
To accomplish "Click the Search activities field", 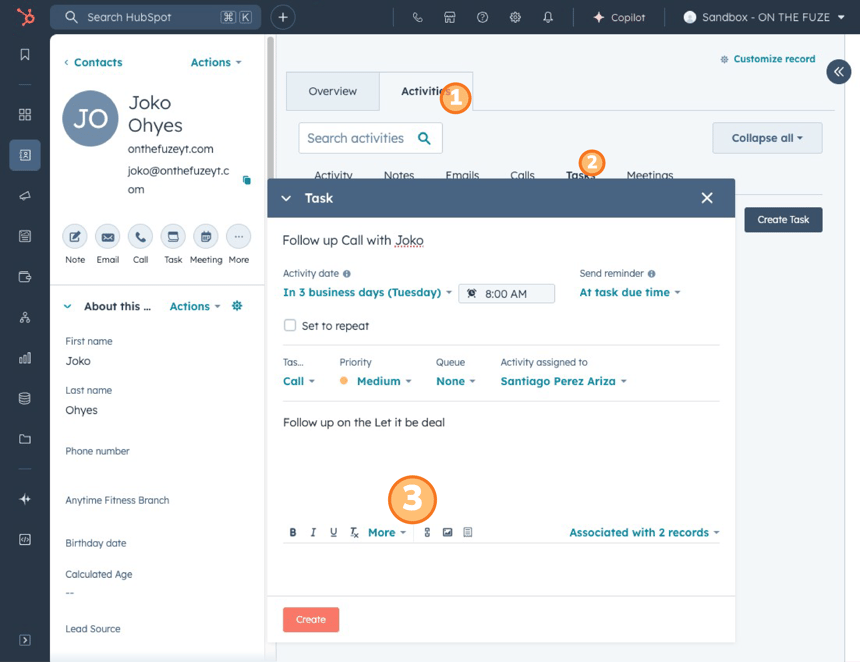I will 370,138.
